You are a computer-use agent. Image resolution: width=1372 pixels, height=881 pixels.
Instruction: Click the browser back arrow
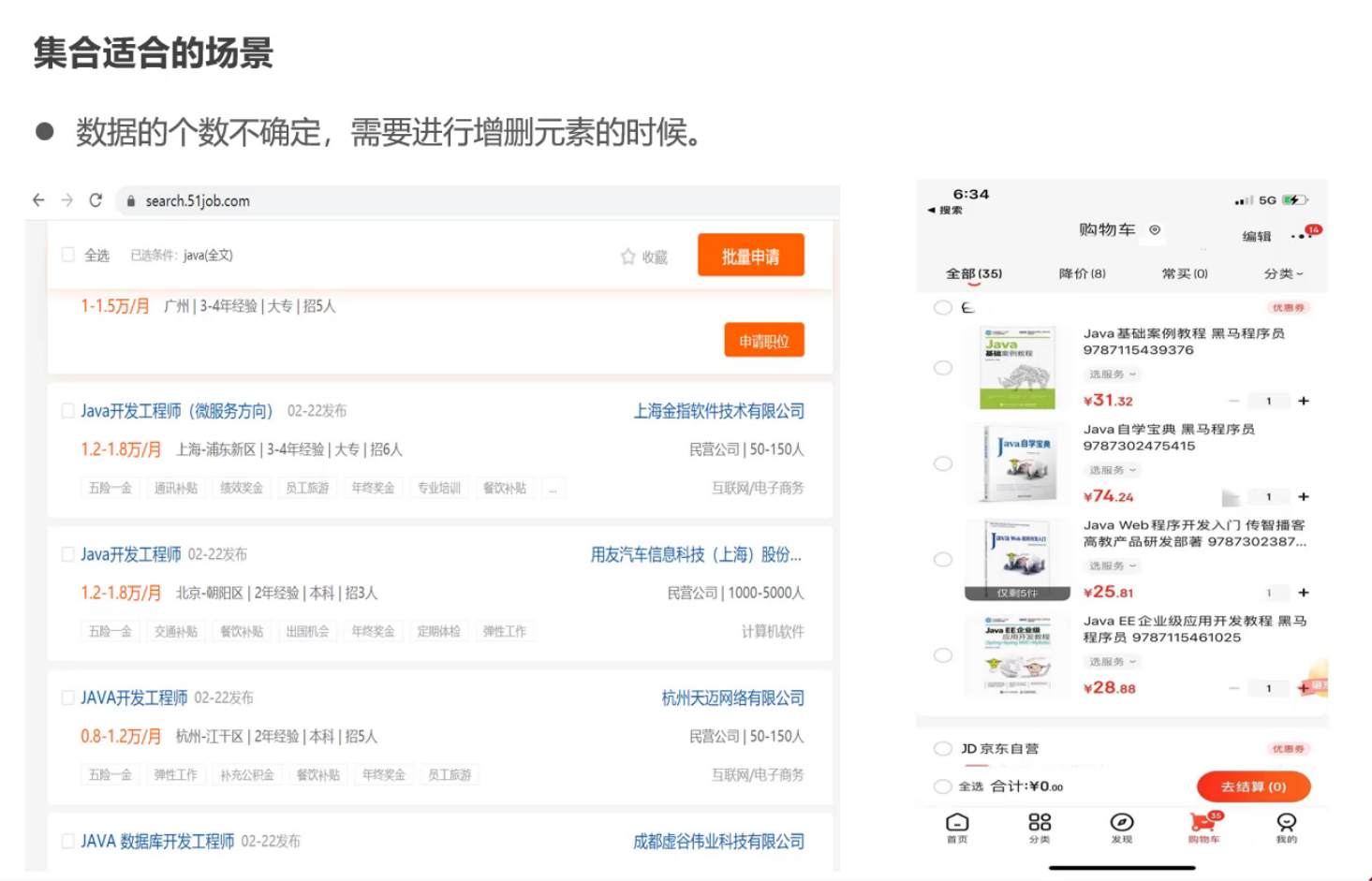pos(38,200)
